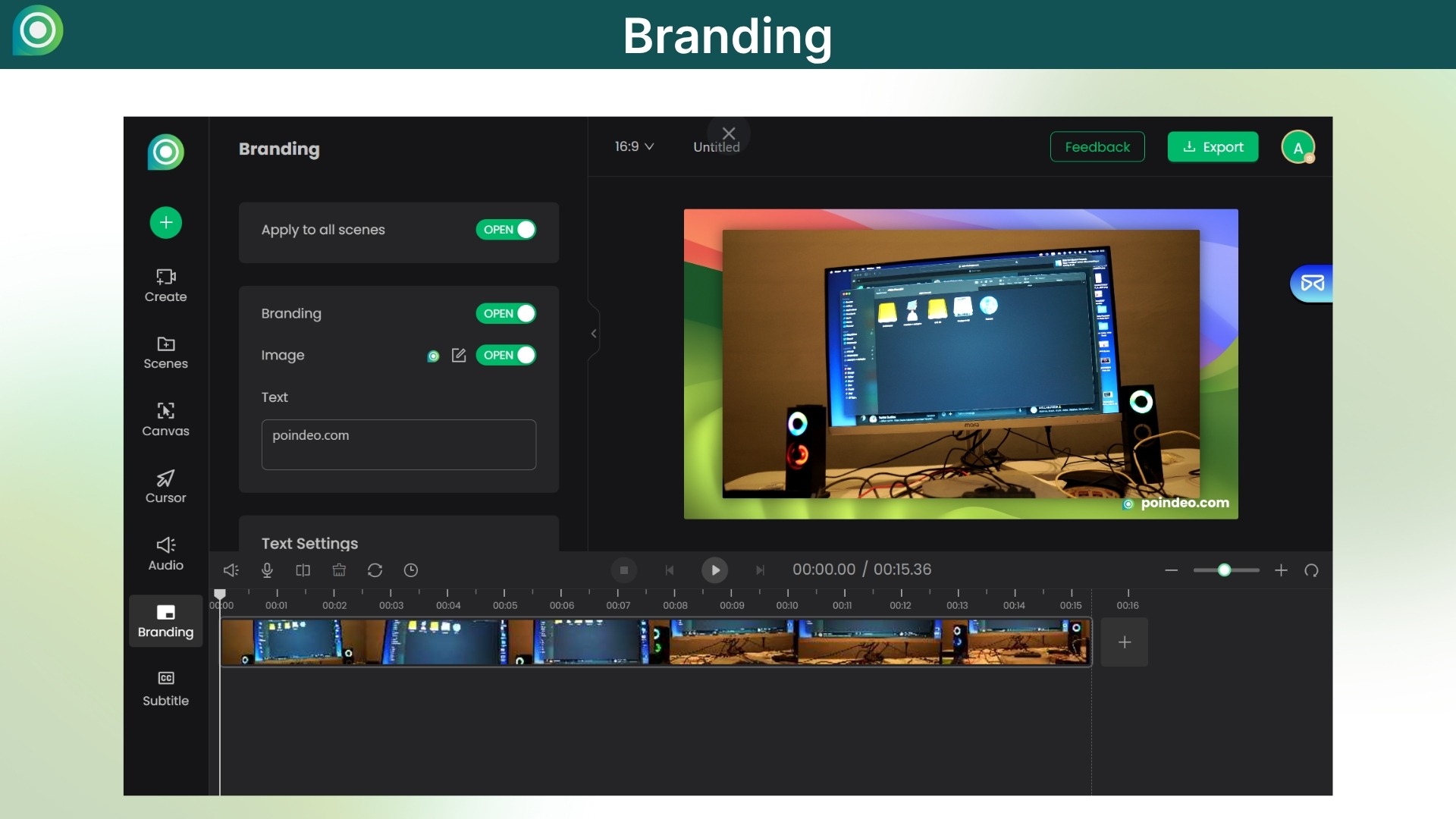Delete the clip with the trash icon
This screenshot has width=1456, height=819.
tap(339, 570)
